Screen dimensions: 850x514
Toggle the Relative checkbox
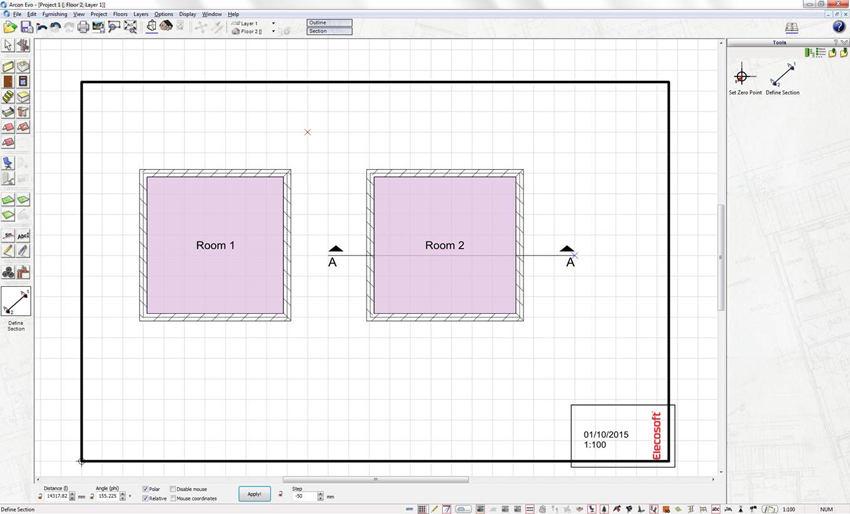145,498
